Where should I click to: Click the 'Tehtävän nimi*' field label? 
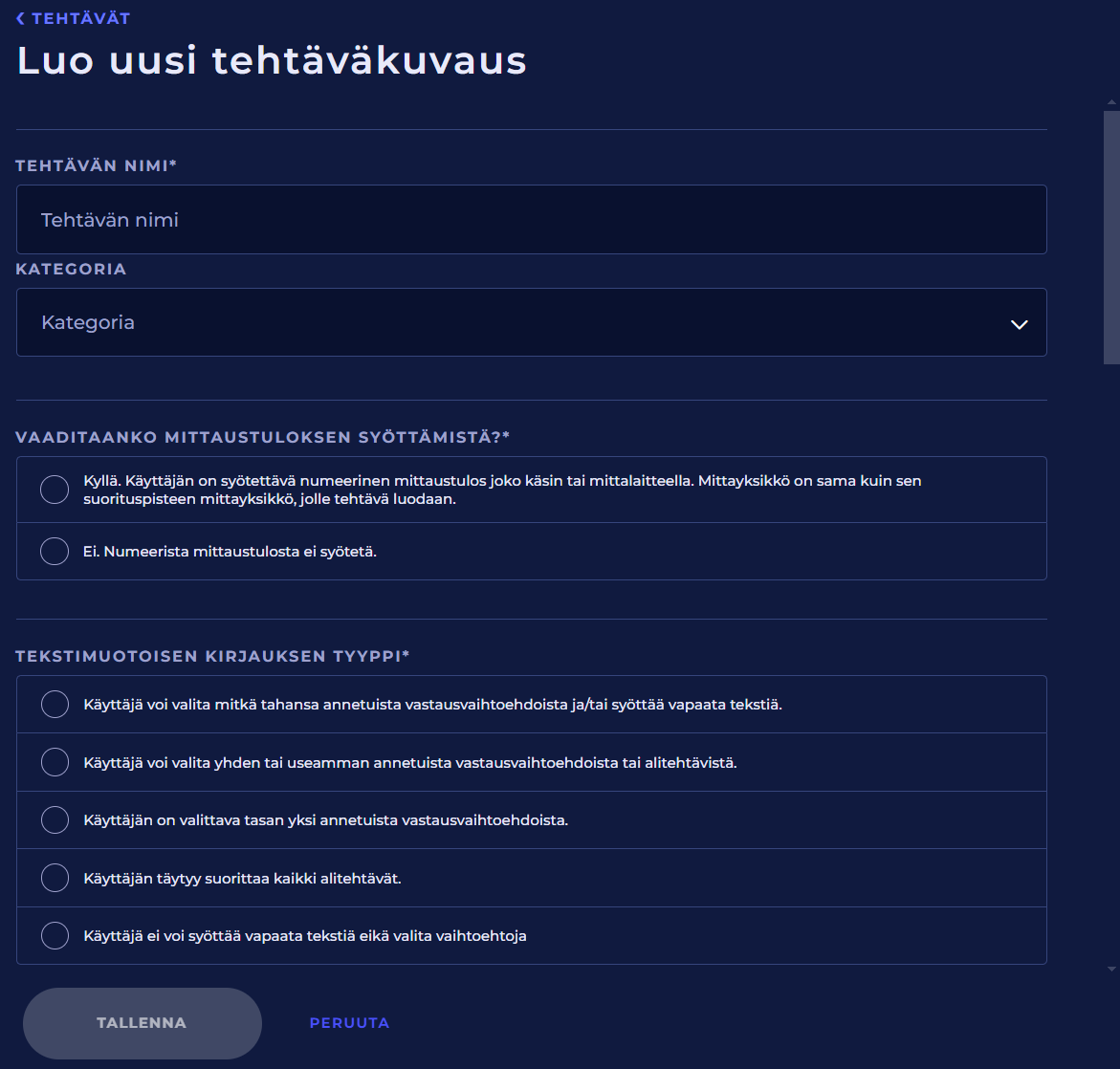[97, 166]
